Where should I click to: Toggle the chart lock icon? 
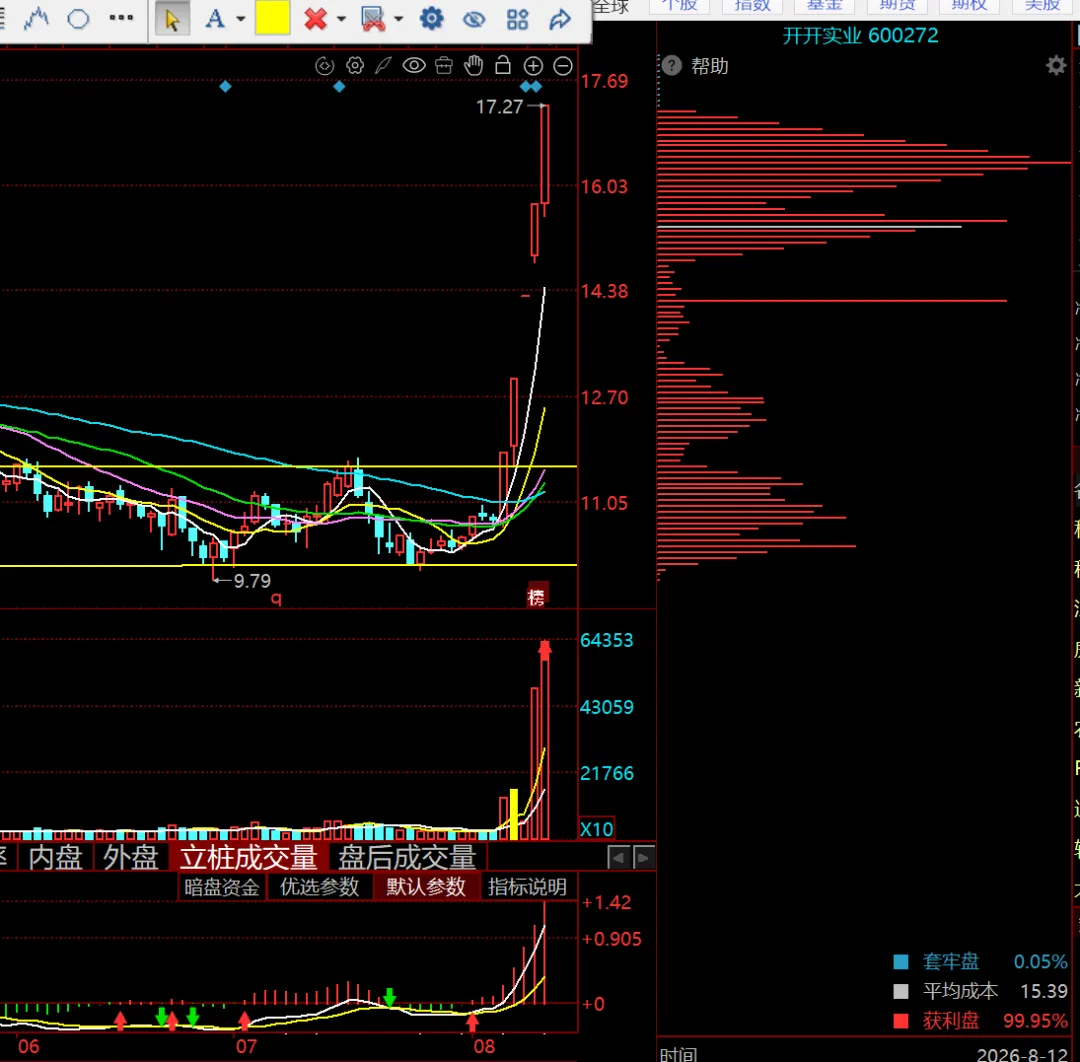503,65
